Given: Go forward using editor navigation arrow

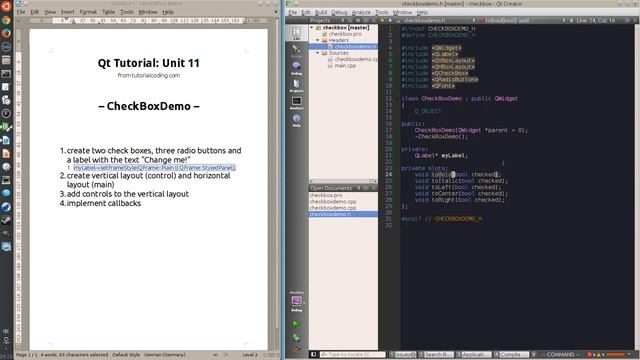Looking at the screenshot, I should (x=390, y=20).
